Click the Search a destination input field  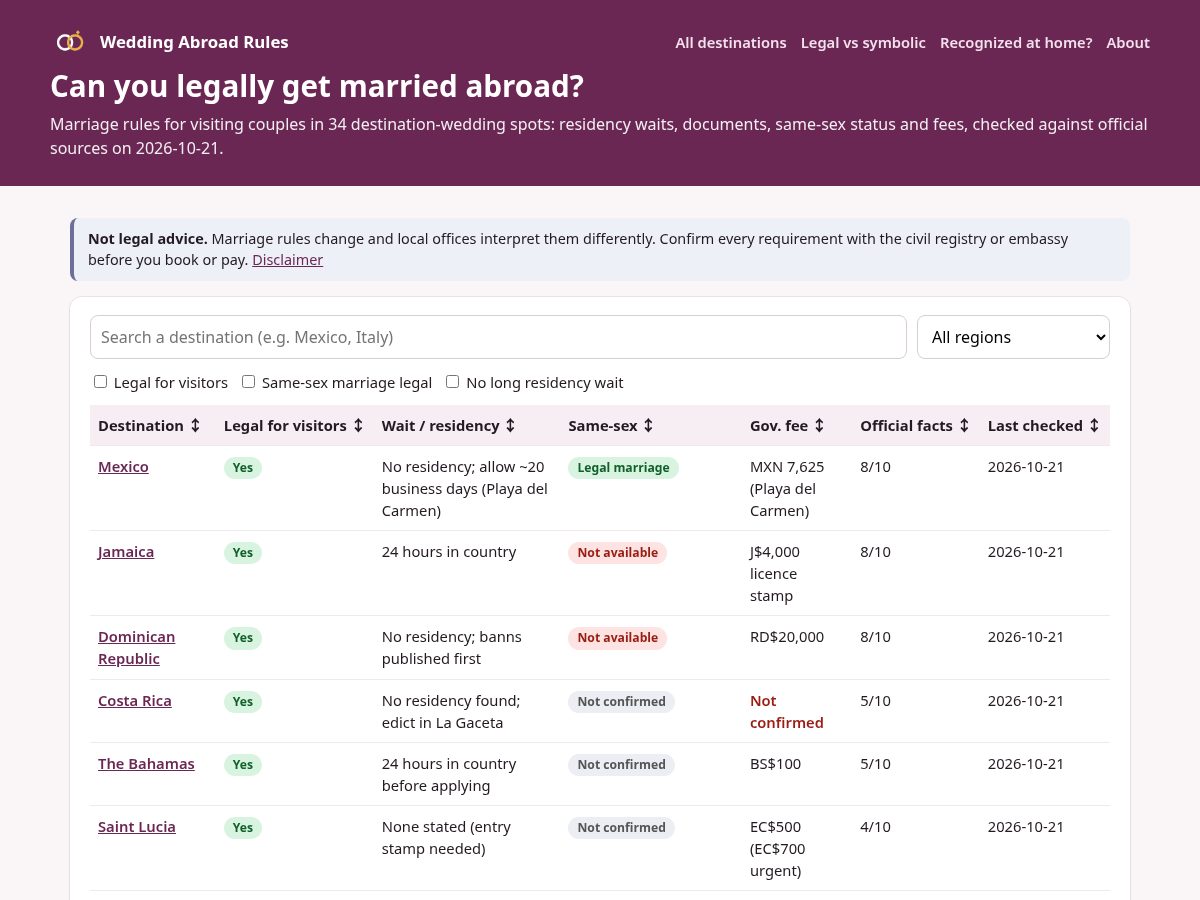point(498,337)
